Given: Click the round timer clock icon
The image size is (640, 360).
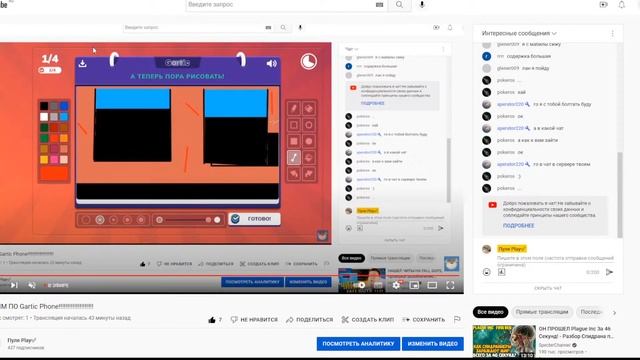Looking at the screenshot, I should (309, 62).
